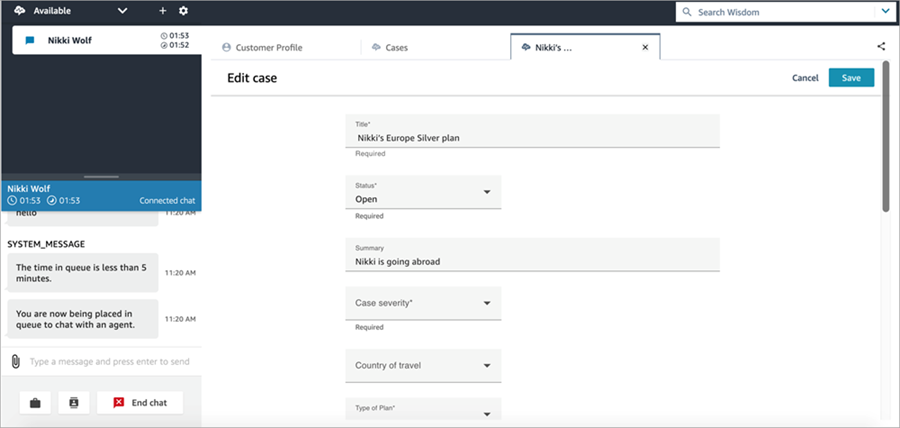Select Nikki Wolf chat contact icon

(30, 41)
